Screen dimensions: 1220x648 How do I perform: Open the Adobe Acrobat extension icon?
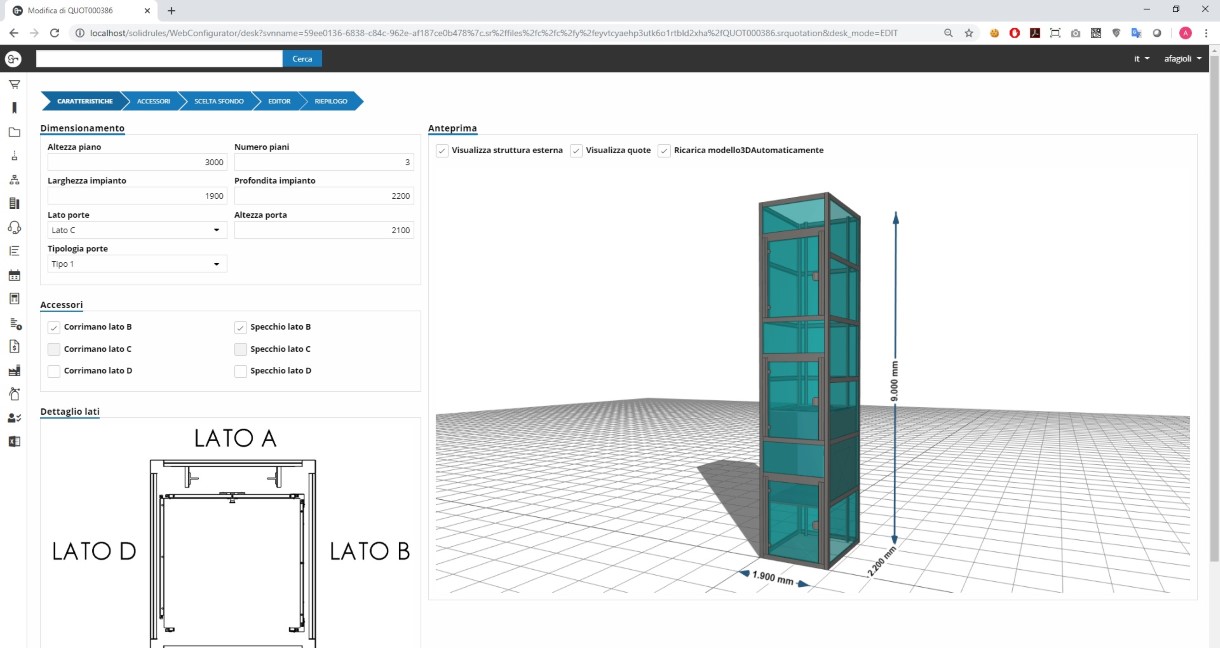pos(1035,33)
